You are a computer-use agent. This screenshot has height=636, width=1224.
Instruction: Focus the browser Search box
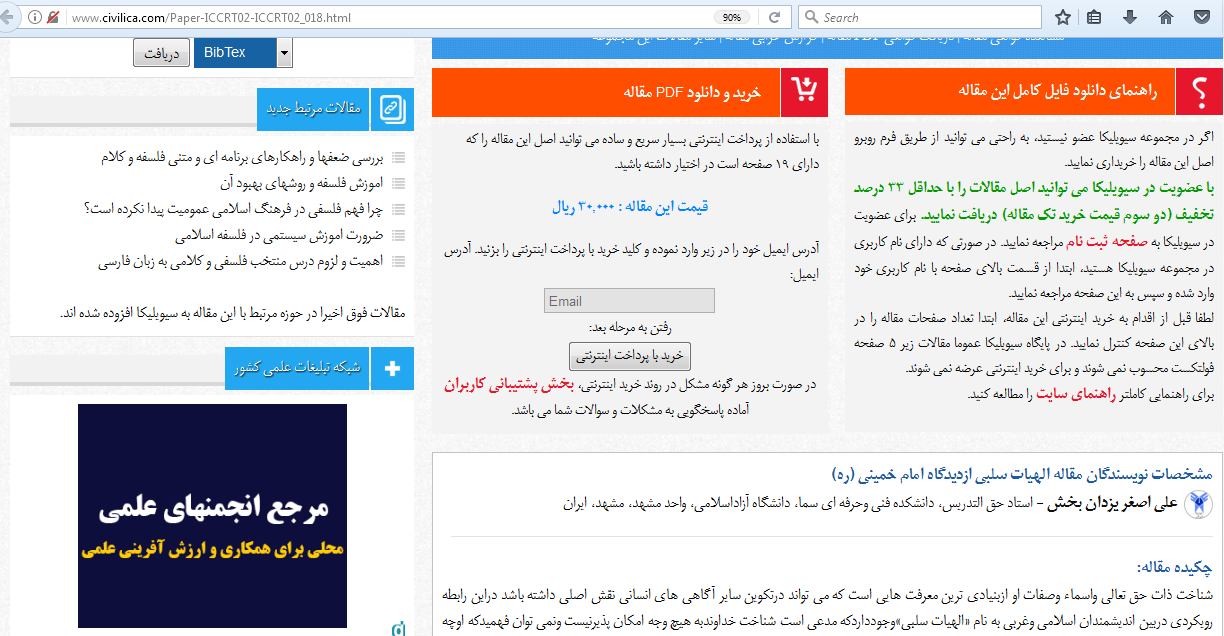pyautogui.click(x=920, y=17)
